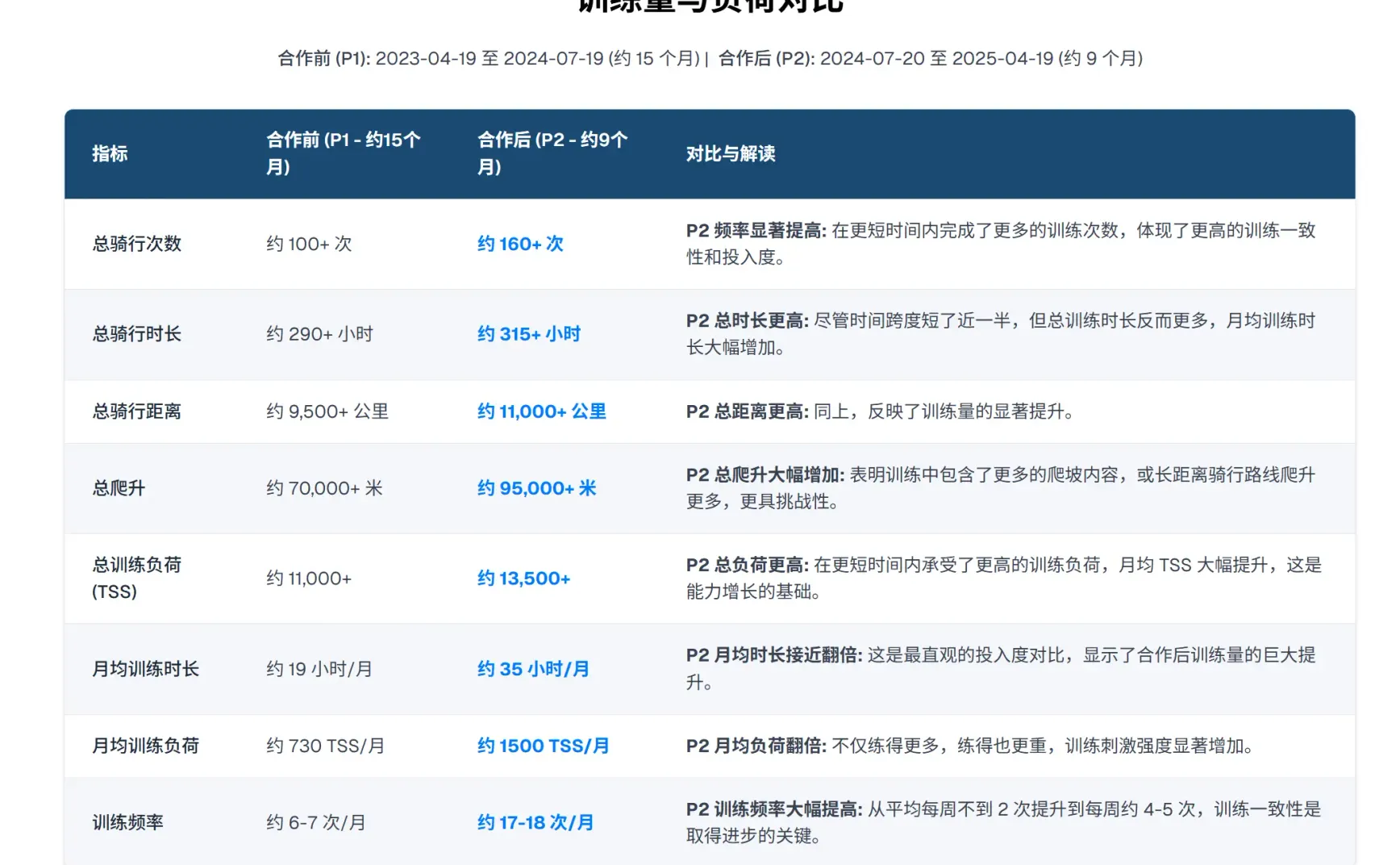Click the '约 70,000+ 米' cell
The image size is (1400, 865).
click(x=324, y=488)
